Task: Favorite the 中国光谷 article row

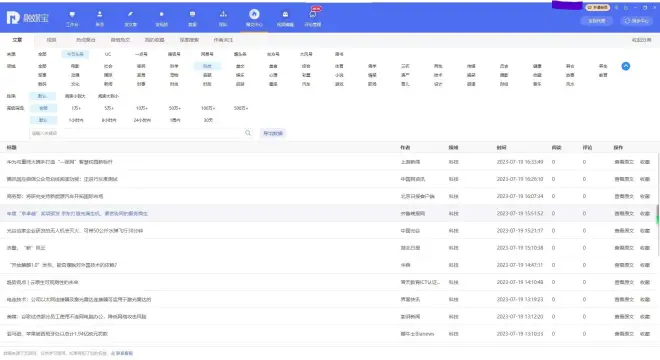Action: pyautogui.click(x=645, y=231)
